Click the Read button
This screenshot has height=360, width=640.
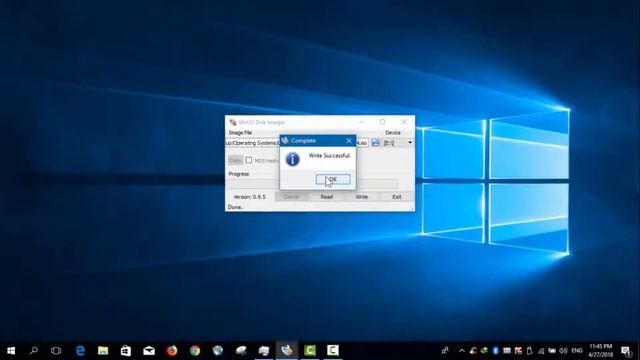pos(327,197)
